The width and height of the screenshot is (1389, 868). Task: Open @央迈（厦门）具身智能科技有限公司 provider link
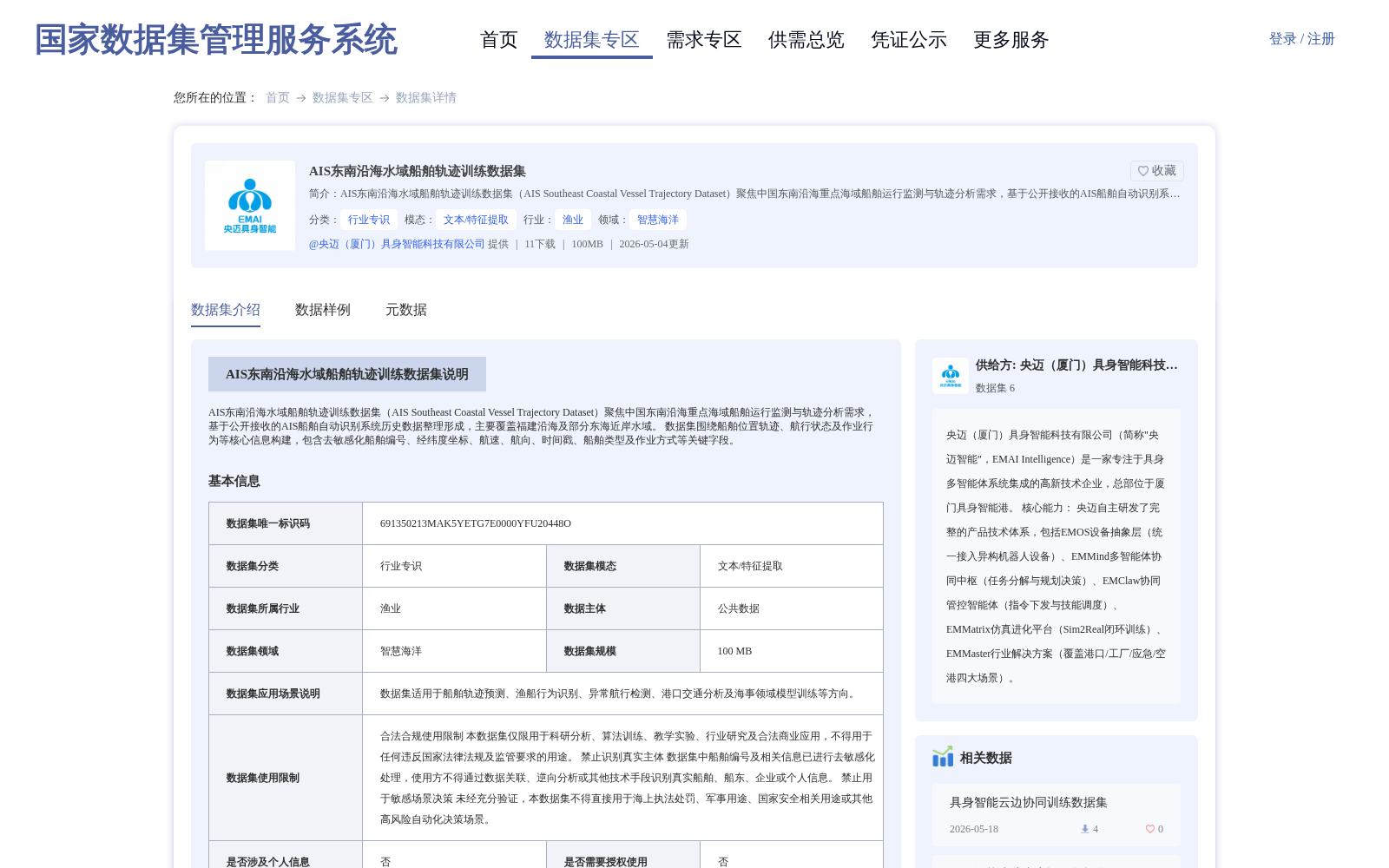coord(397,244)
